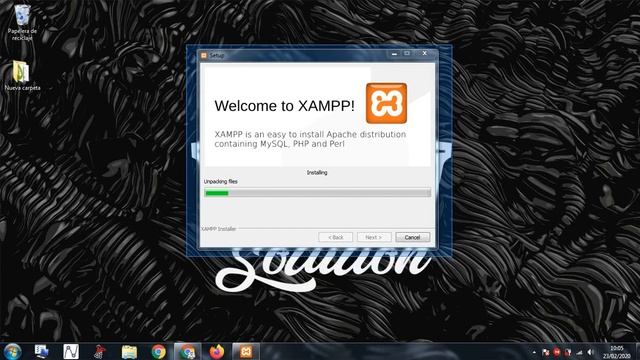Click the disabled Next > button
640x360 pixels.
[x=374, y=237]
